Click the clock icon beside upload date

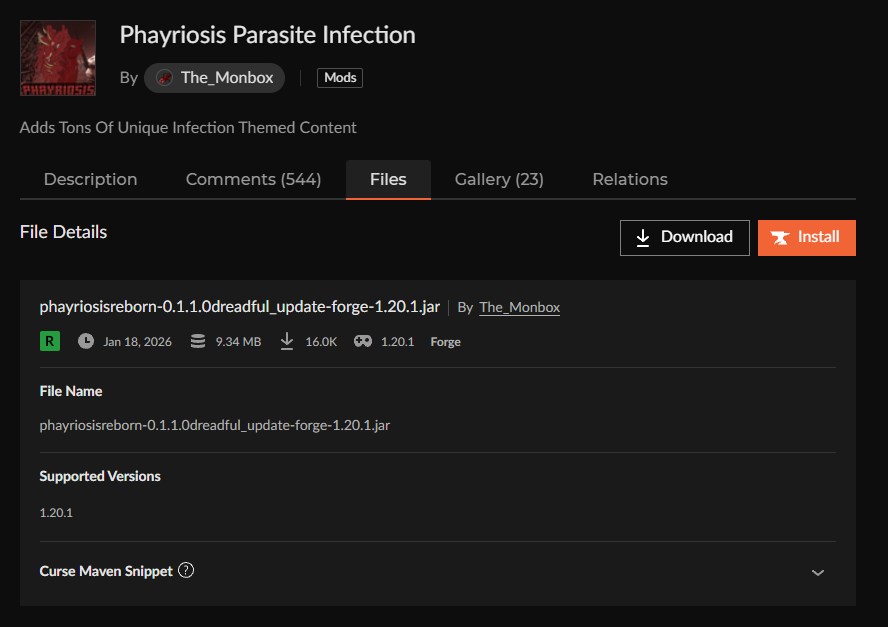[86, 341]
